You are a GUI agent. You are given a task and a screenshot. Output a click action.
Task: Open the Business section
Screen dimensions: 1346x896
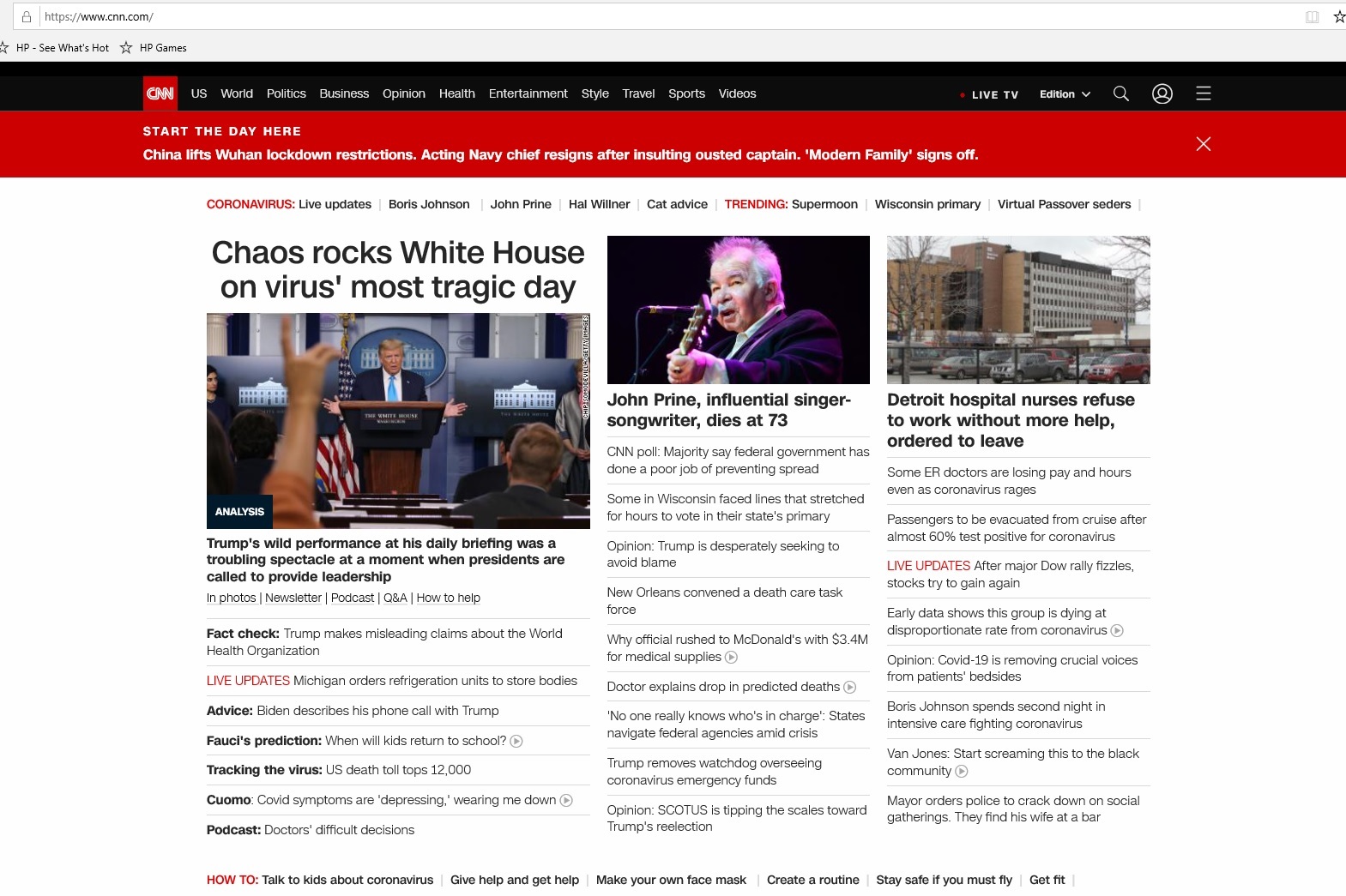click(x=344, y=93)
